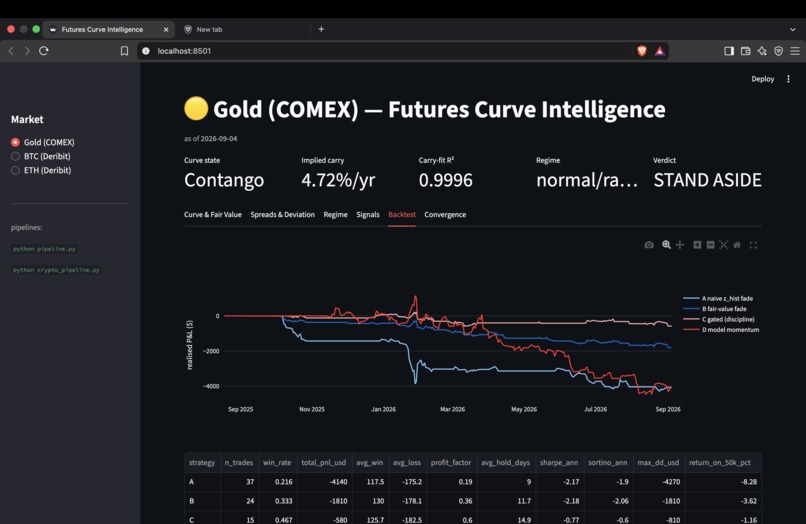Click the -4140 total PnL cell
806x524 pixels.
tap(324, 482)
